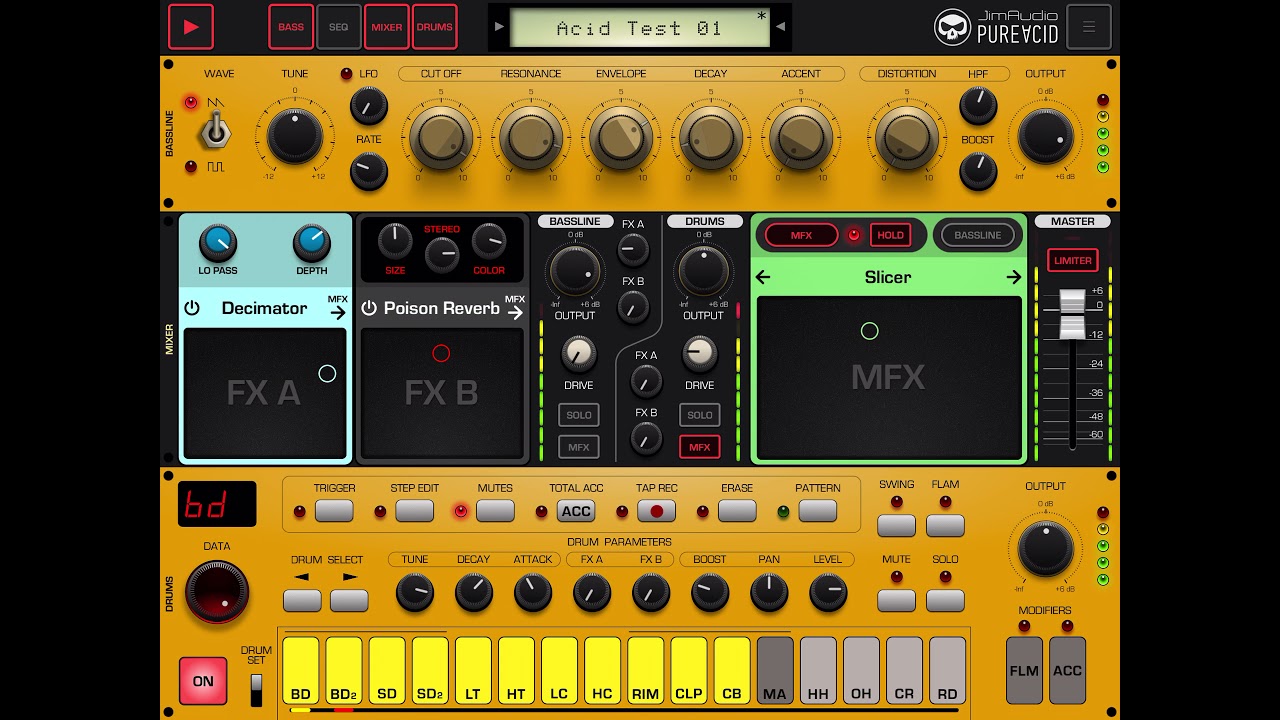Click the master fader handle

pos(1072,315)
